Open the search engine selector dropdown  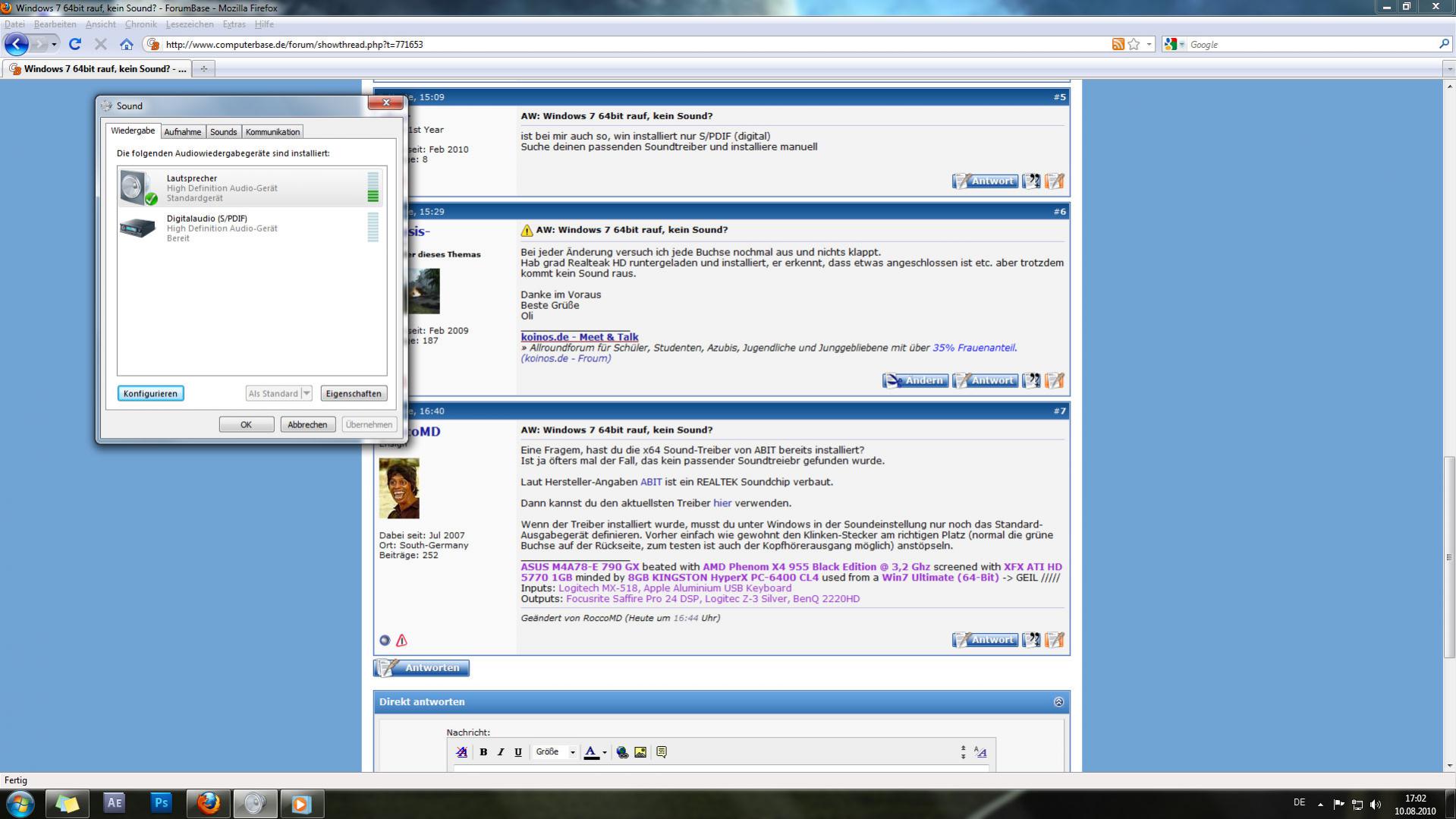point(1175,44)
